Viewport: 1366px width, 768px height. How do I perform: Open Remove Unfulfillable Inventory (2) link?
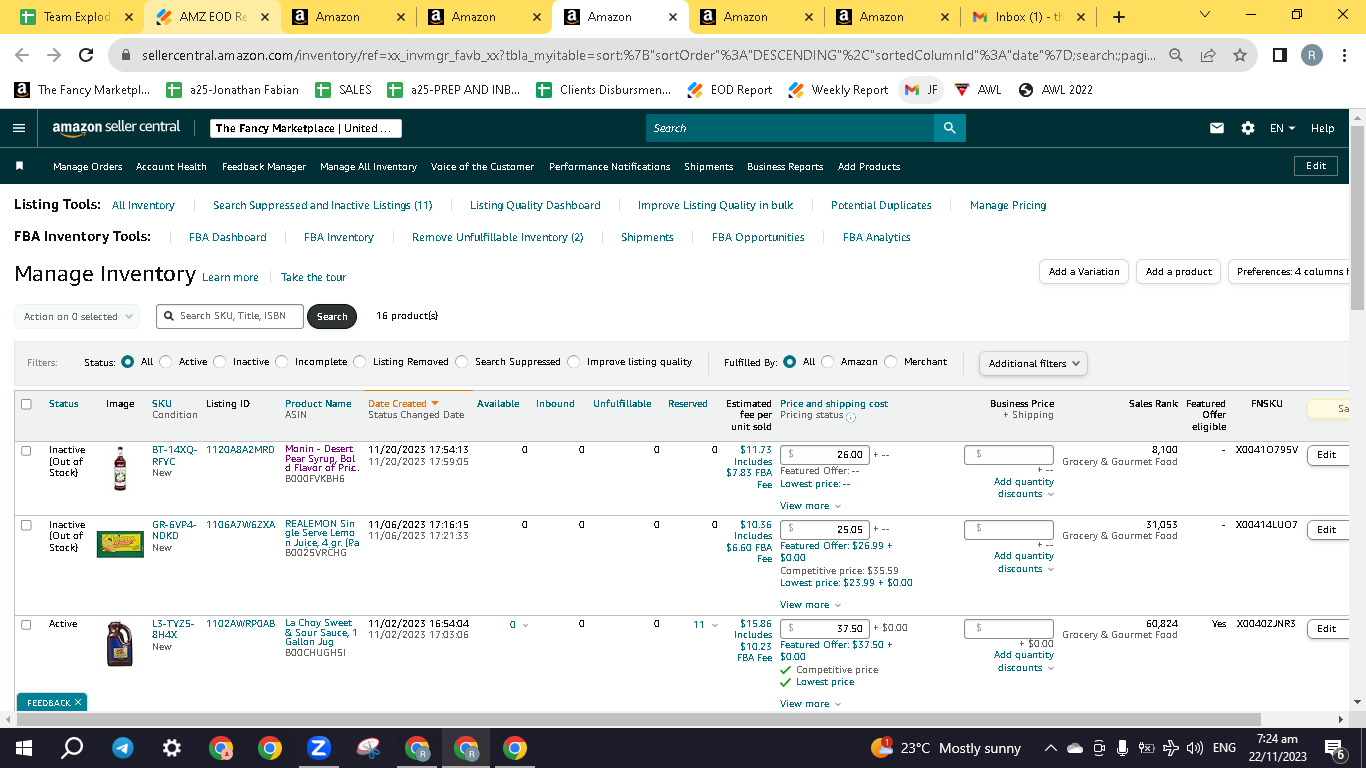497,237
